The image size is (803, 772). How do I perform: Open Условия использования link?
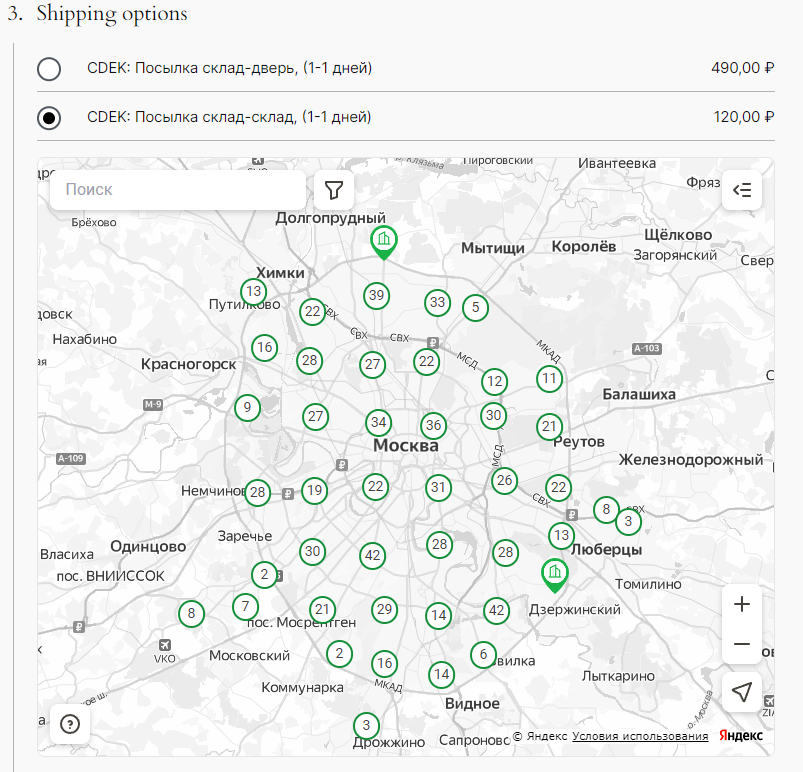coord(640,736)
